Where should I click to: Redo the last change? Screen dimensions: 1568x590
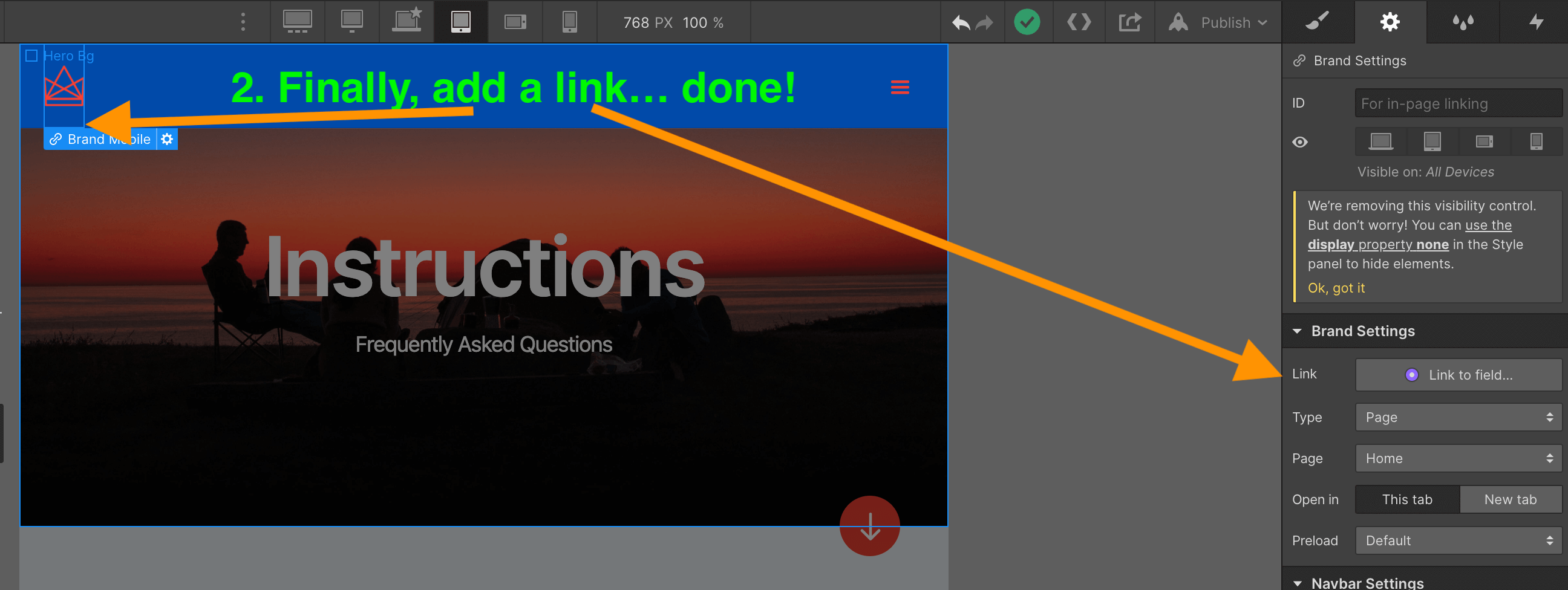coord(984,23)
